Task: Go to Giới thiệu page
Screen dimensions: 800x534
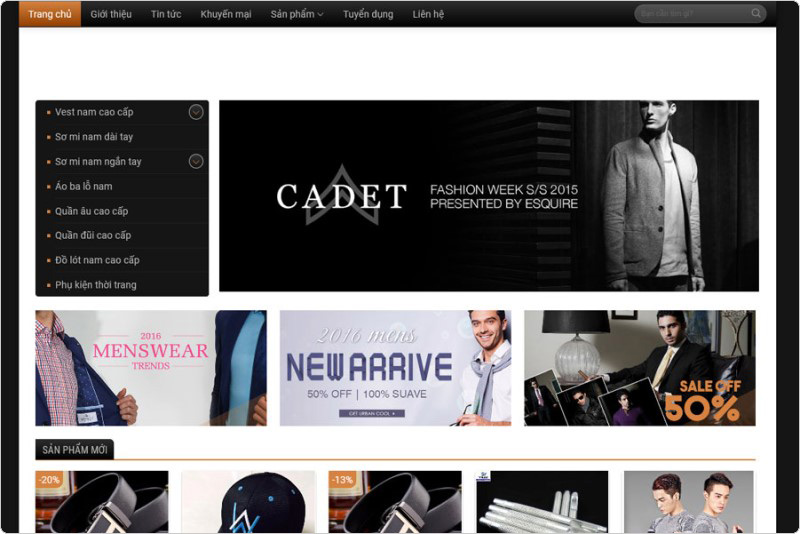Action: tap(111, 14)
